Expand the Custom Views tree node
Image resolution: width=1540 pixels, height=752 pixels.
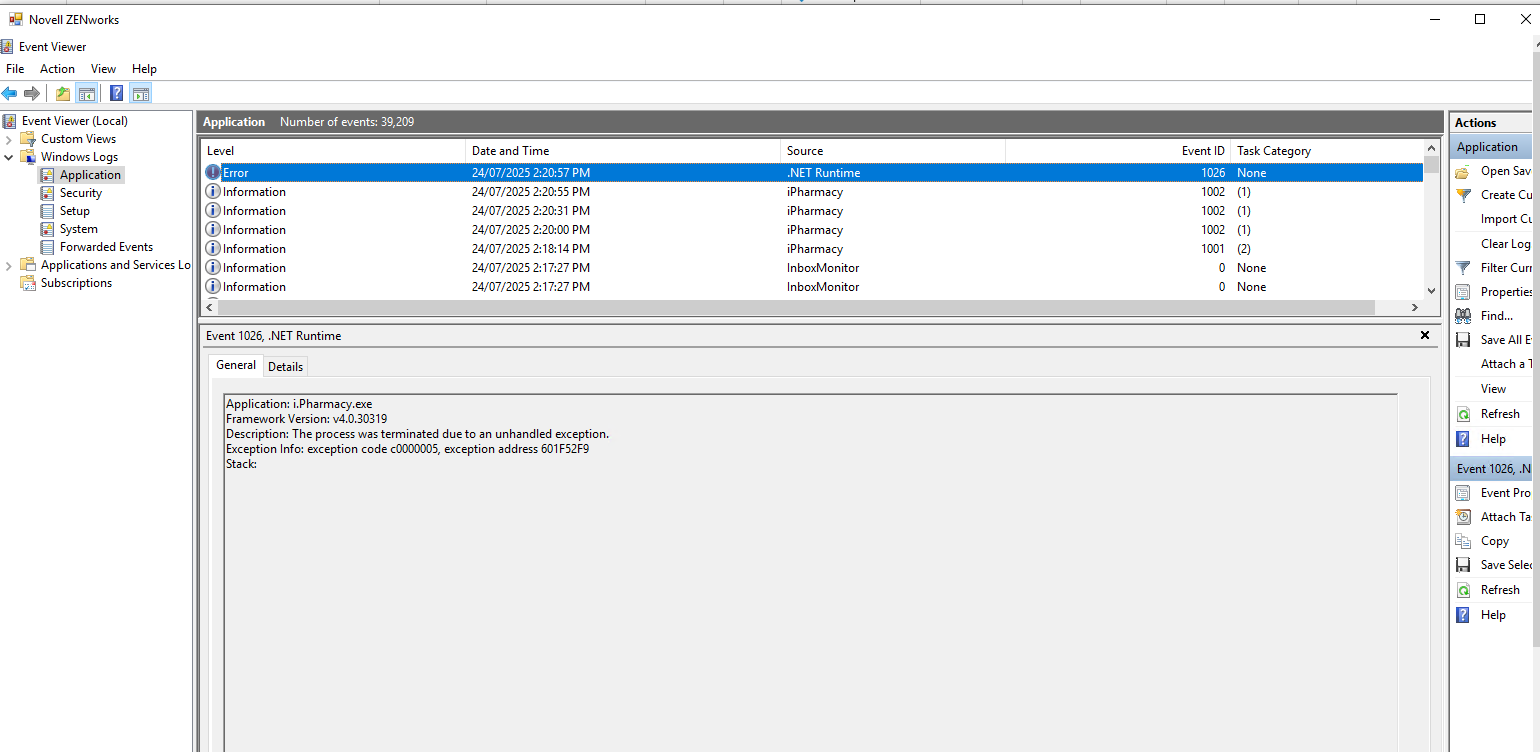pyautogui.click(x=9, y=139)
